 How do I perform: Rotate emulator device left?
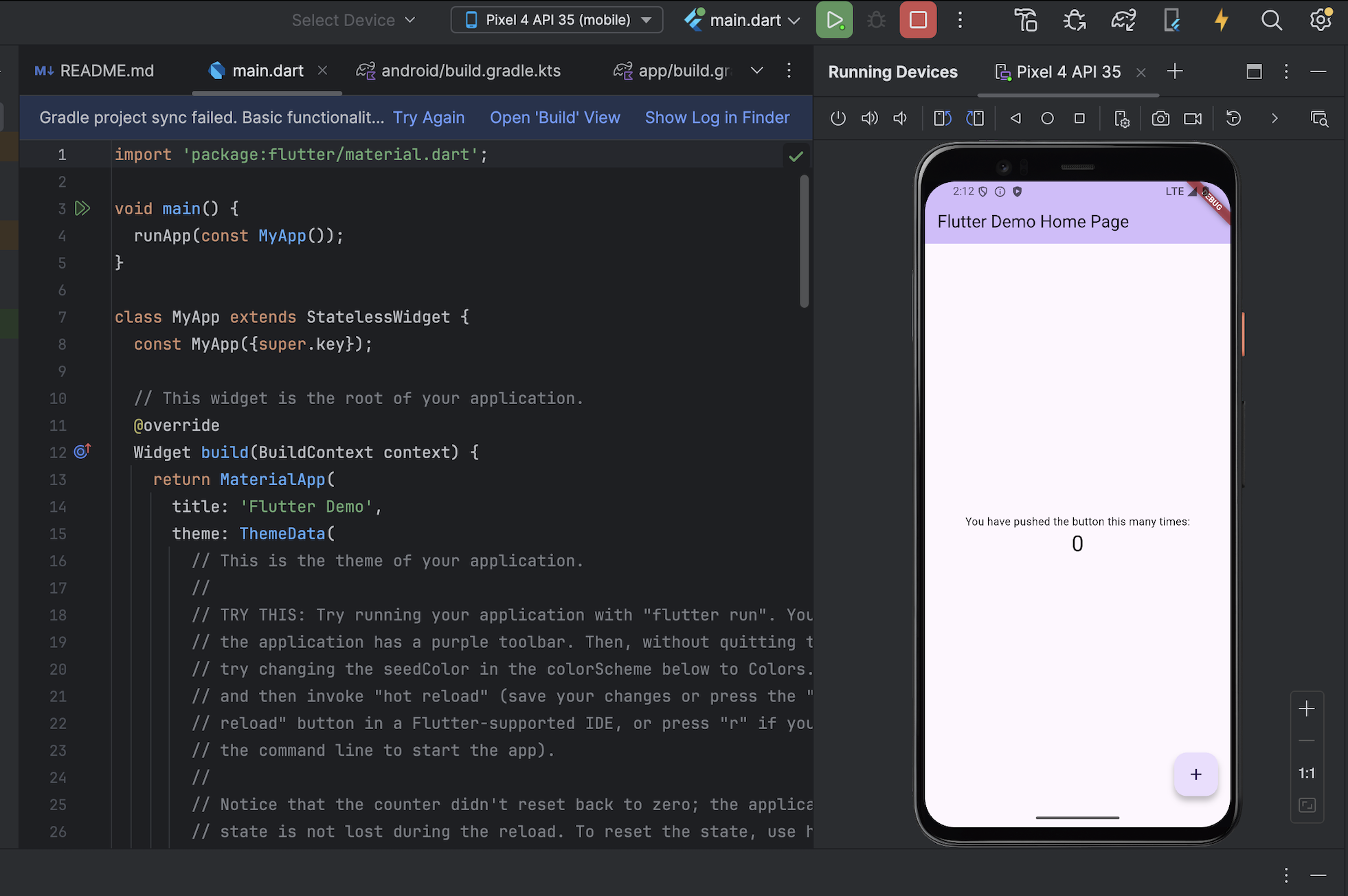943,118
